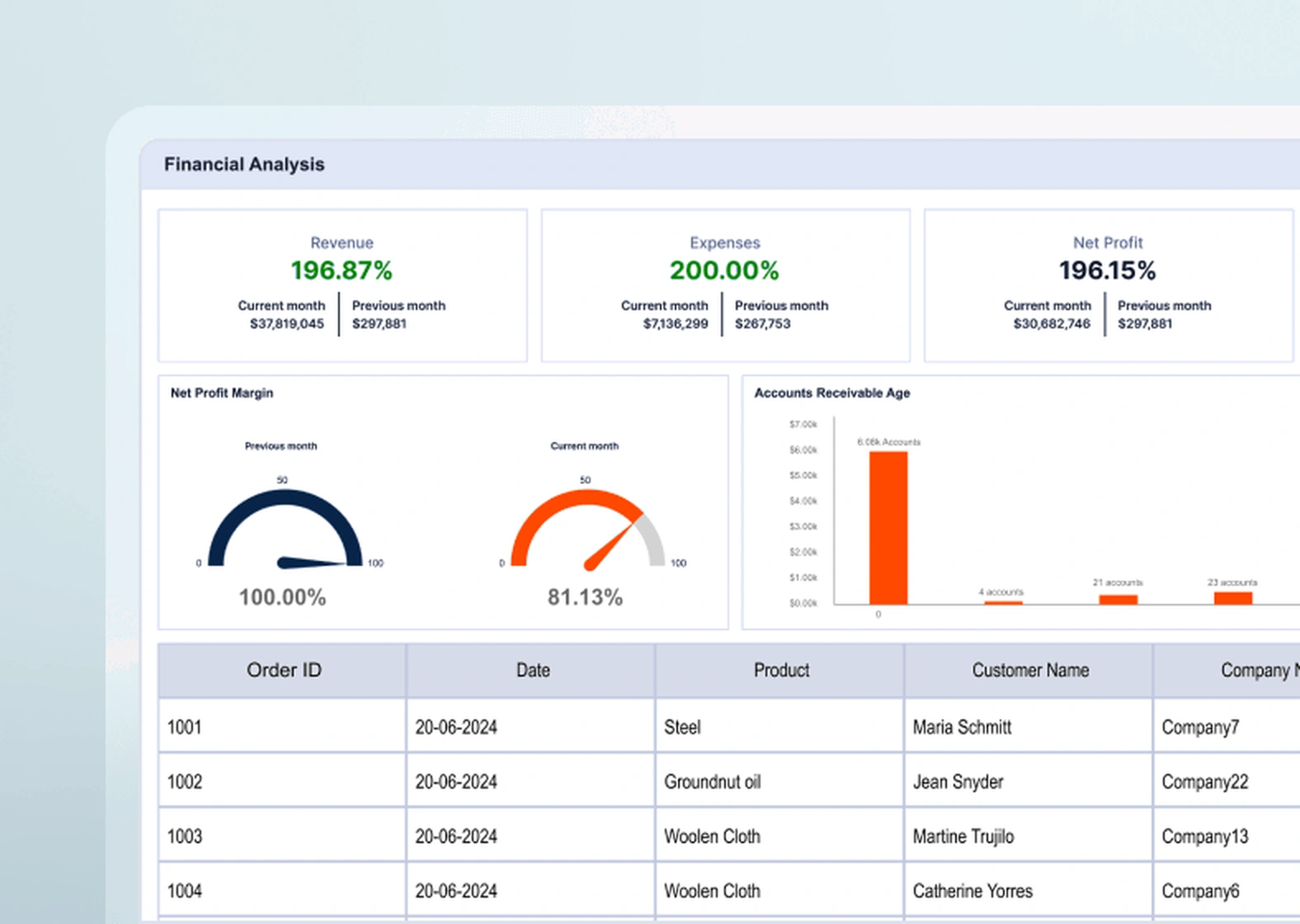Click the Company7 cell
The image size is (1300, 924).
[1227, 727]
